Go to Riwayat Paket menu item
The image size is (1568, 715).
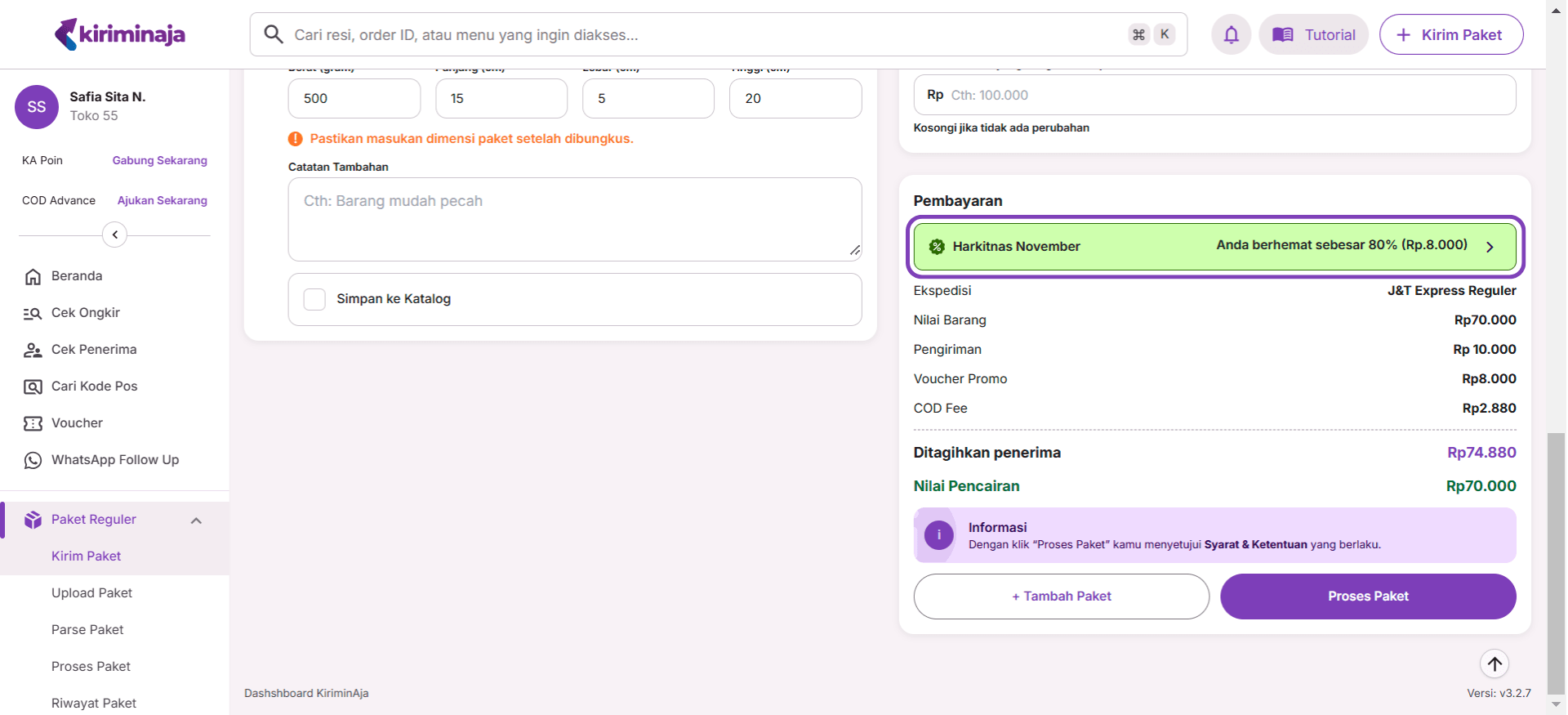[94, 704]
